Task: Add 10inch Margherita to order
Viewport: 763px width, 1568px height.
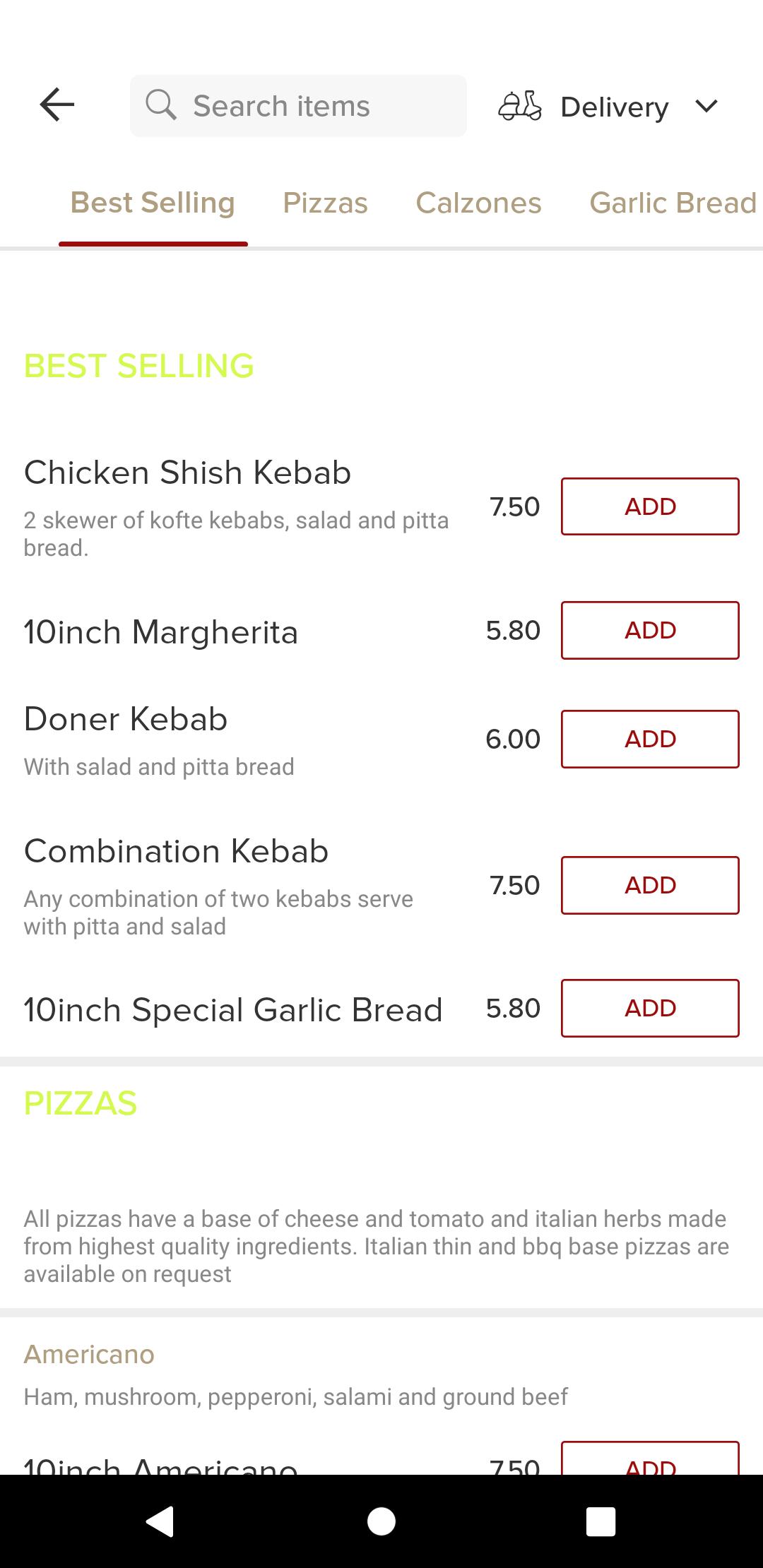Action: tap(649, 630)
